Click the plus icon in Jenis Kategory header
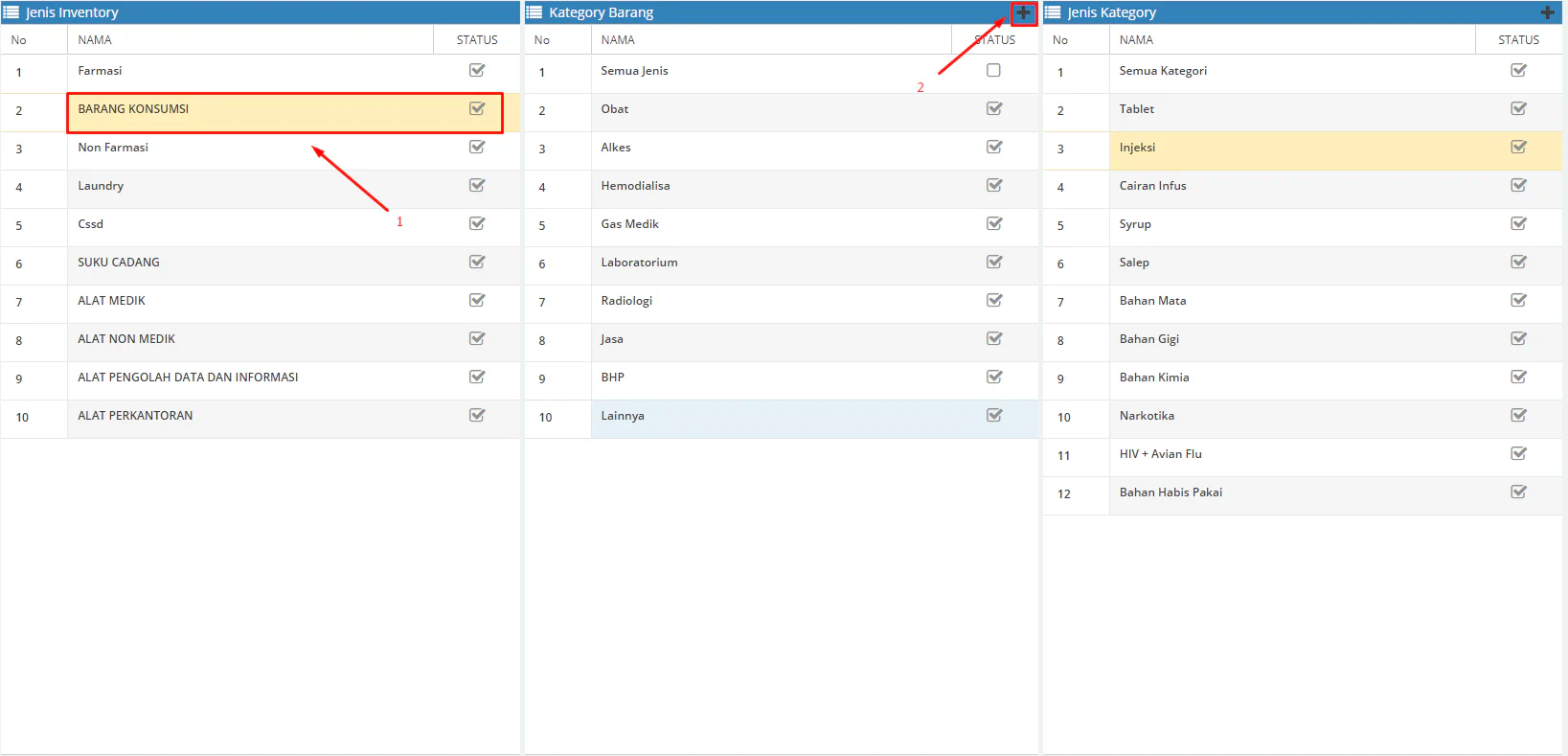Image resolution: width=1568 pixels, height=756 pixels. click(x=1547, y=13)
